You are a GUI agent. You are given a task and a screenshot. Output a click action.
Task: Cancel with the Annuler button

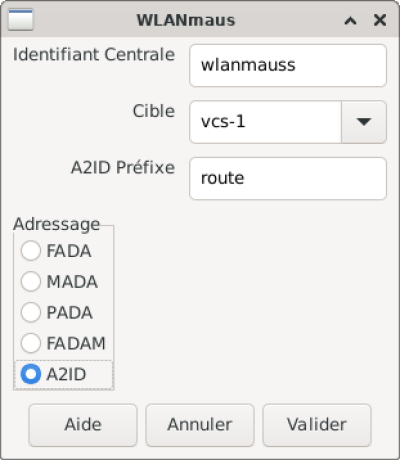[x=200, y=425]
